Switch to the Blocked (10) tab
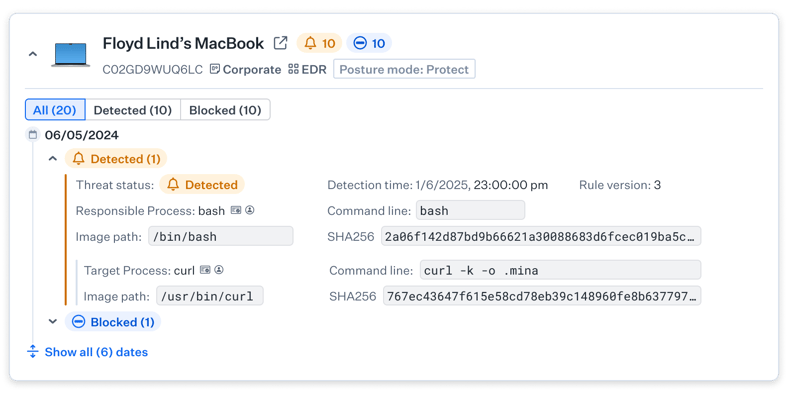 coord(225,110)
